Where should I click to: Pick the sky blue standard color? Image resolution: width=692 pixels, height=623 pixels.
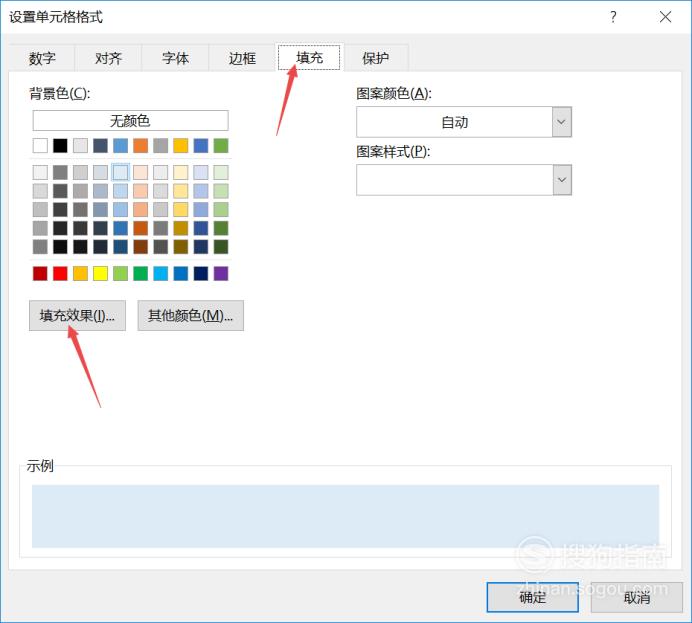click(x=161, y=274)
